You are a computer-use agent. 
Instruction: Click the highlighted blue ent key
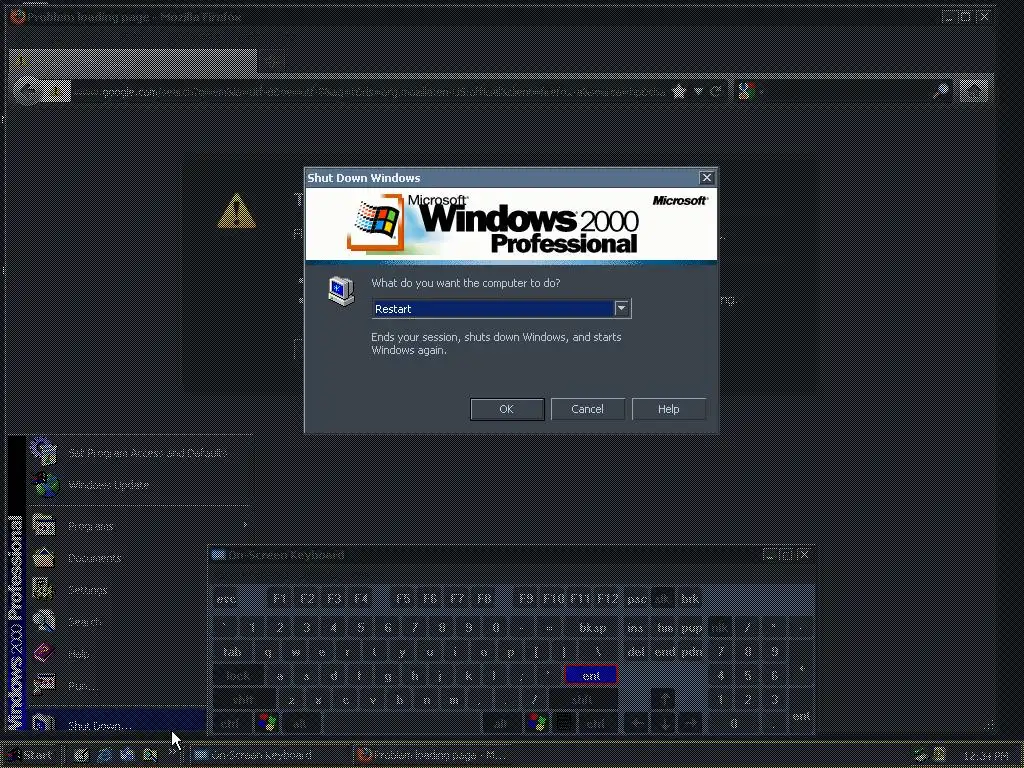[591, 675]
